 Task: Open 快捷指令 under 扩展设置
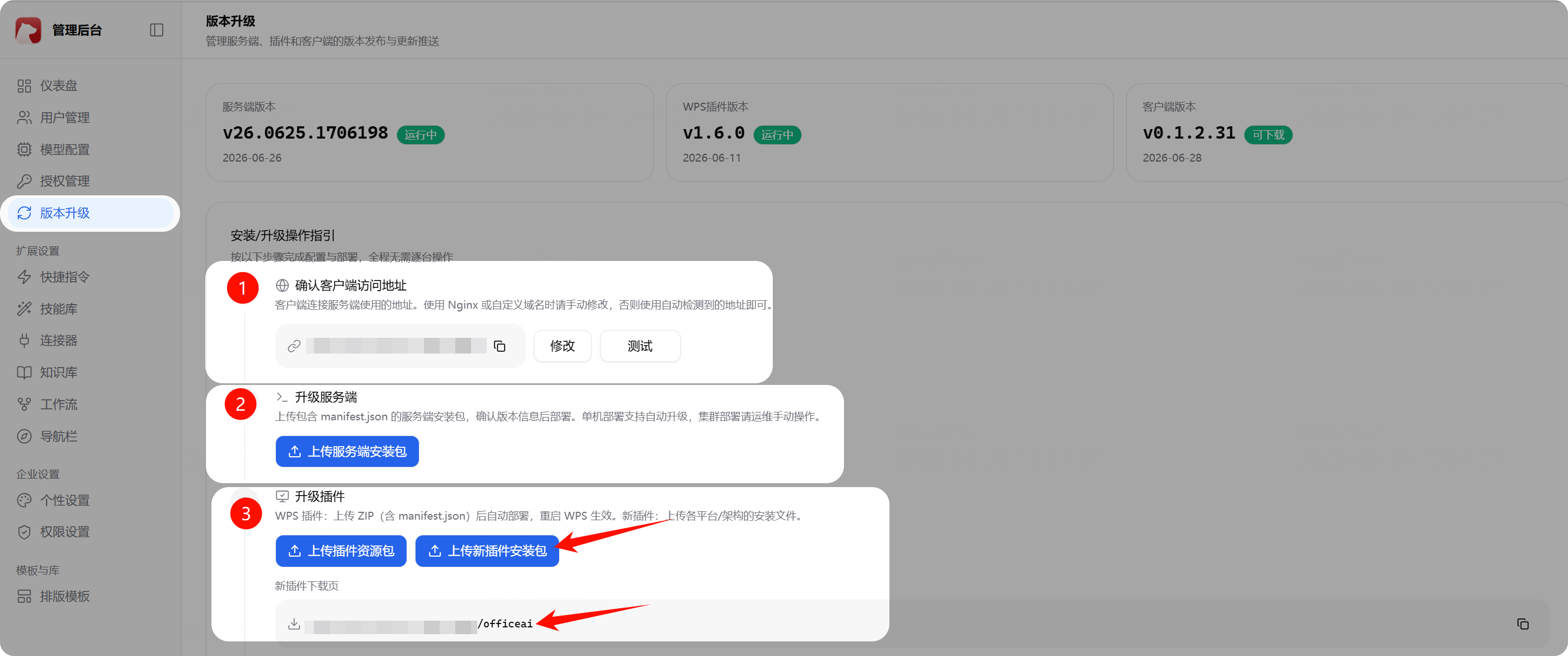point(90,277)
